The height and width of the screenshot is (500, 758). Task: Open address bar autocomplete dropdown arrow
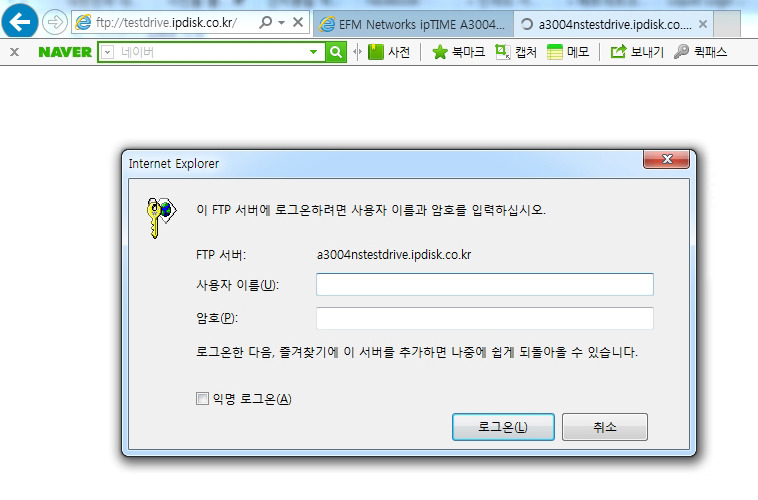click(x=281, y=23)
